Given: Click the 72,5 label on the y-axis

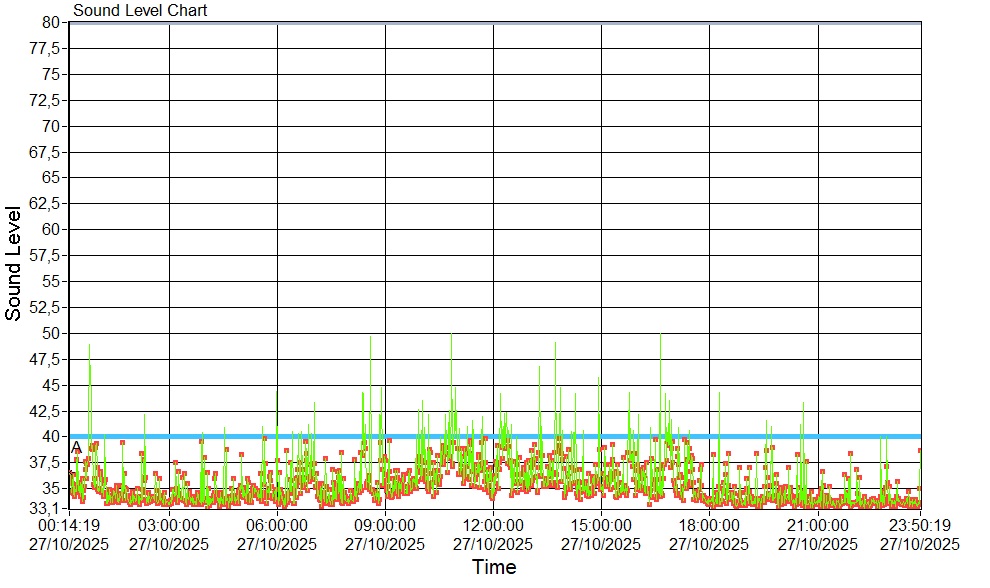Looking at the screenshot, I should coord(47,100).
